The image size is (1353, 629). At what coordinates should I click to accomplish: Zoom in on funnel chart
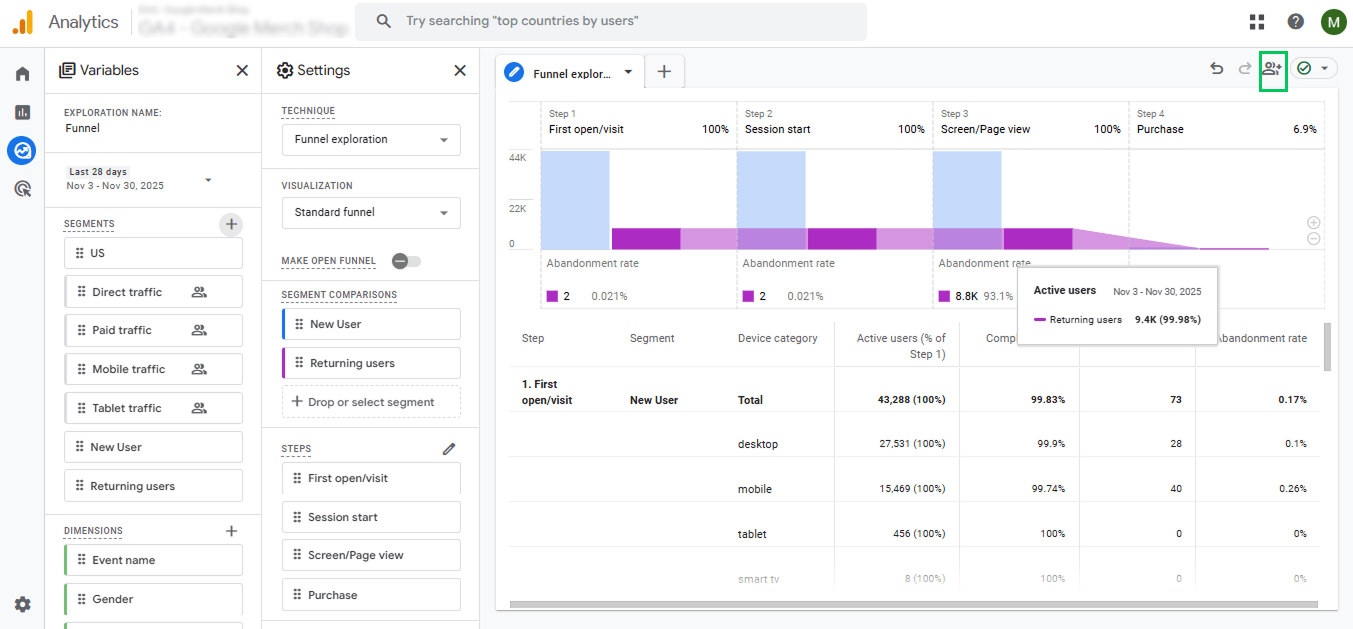[x=1313, y=223]
